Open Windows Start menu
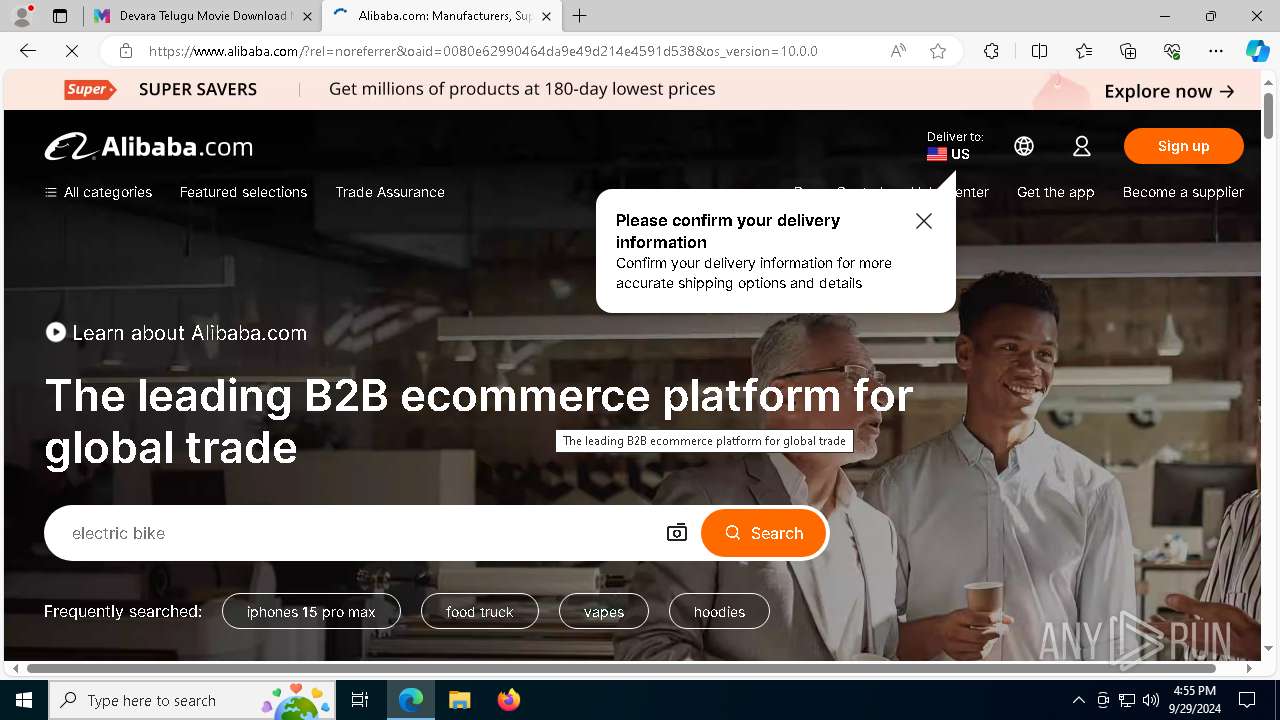Image resolution: width=1280 pixels, height=720 pixels. point(24,700)
